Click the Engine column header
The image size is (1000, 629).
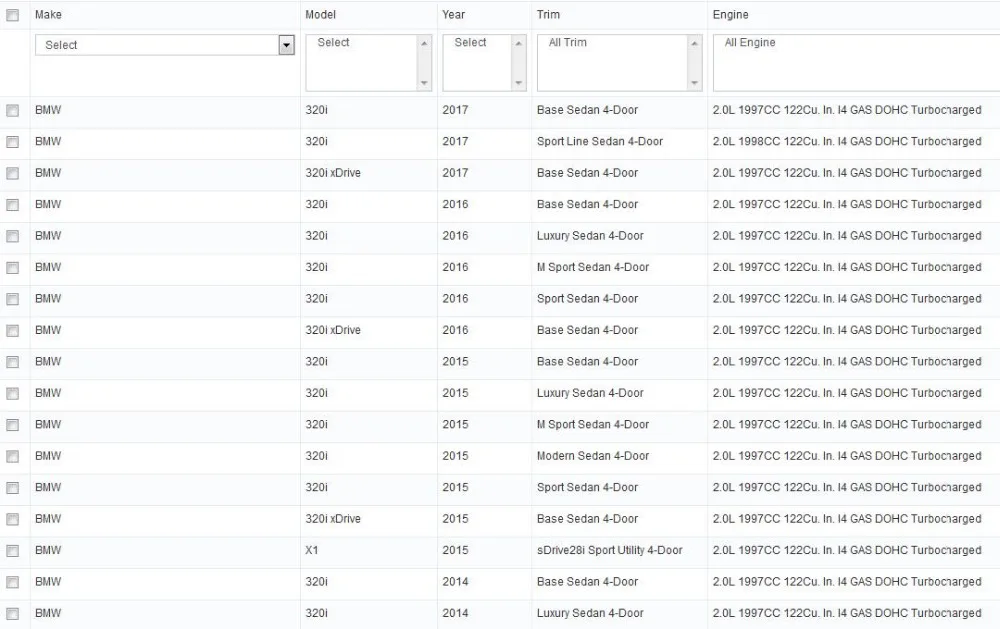click(x=730, y=14)
